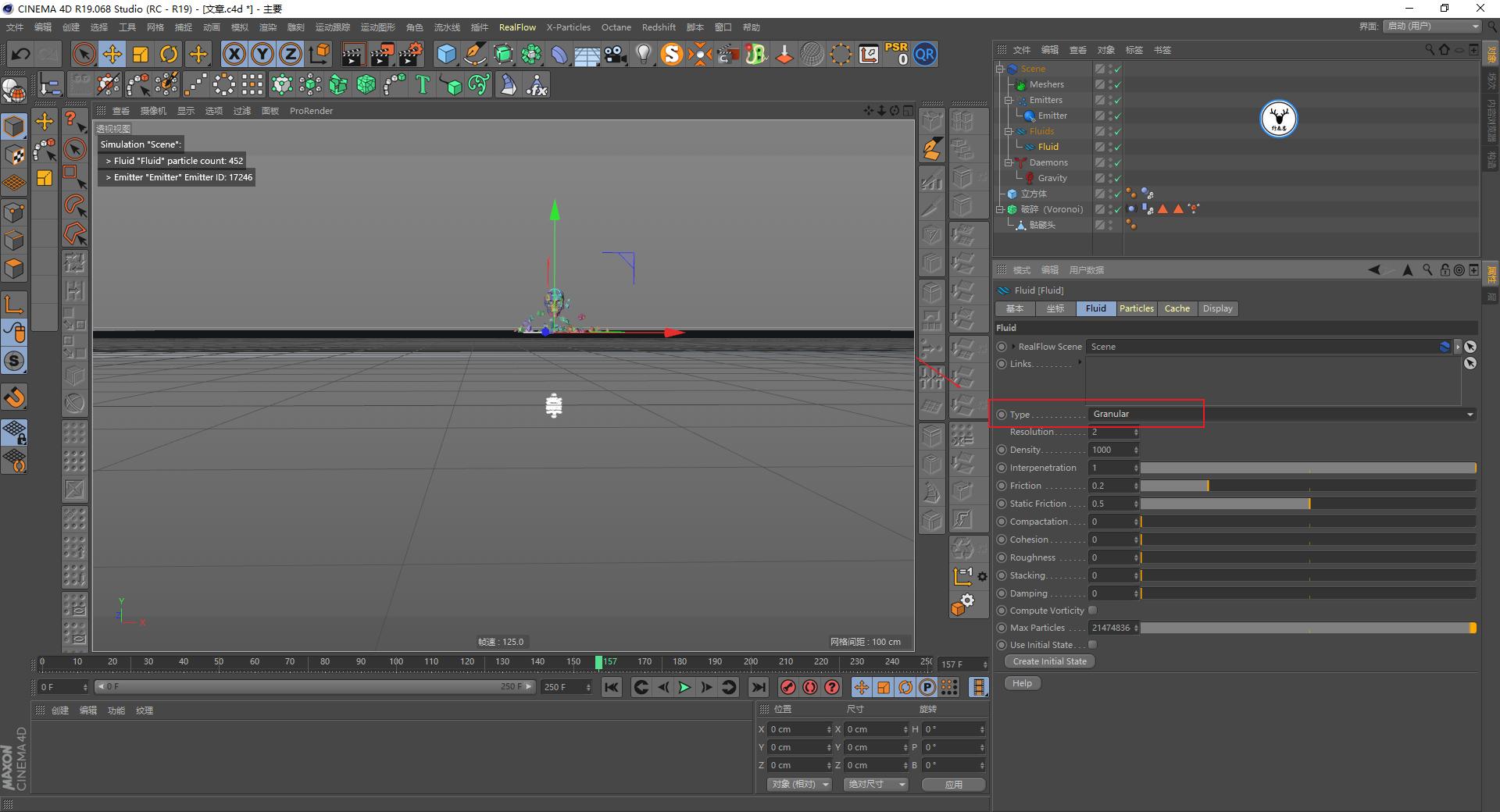Click the Help button
This screenshot has width=1500, height=812.
[1021, 683]
